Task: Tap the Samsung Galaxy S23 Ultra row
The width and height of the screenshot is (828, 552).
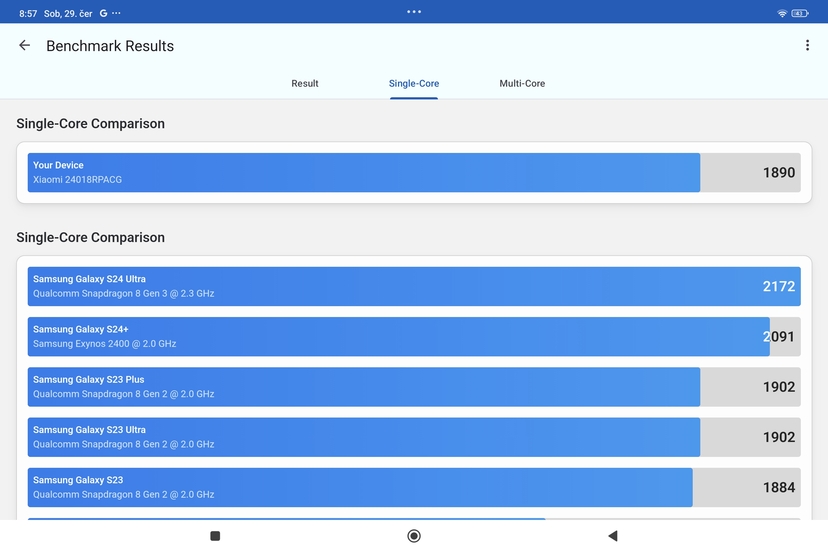Action: [x=414, y=437]
